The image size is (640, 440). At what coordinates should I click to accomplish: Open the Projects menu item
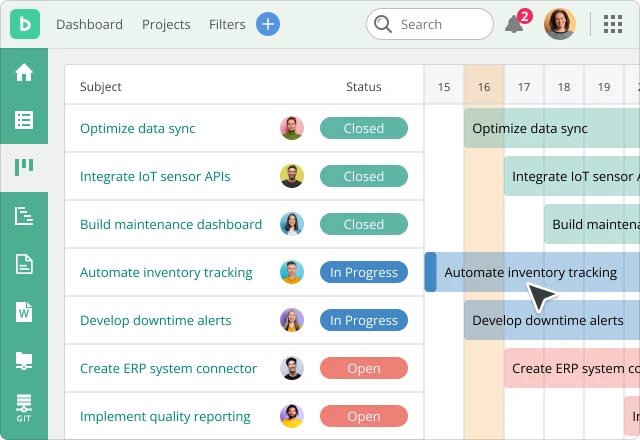[x=166, y=24]
